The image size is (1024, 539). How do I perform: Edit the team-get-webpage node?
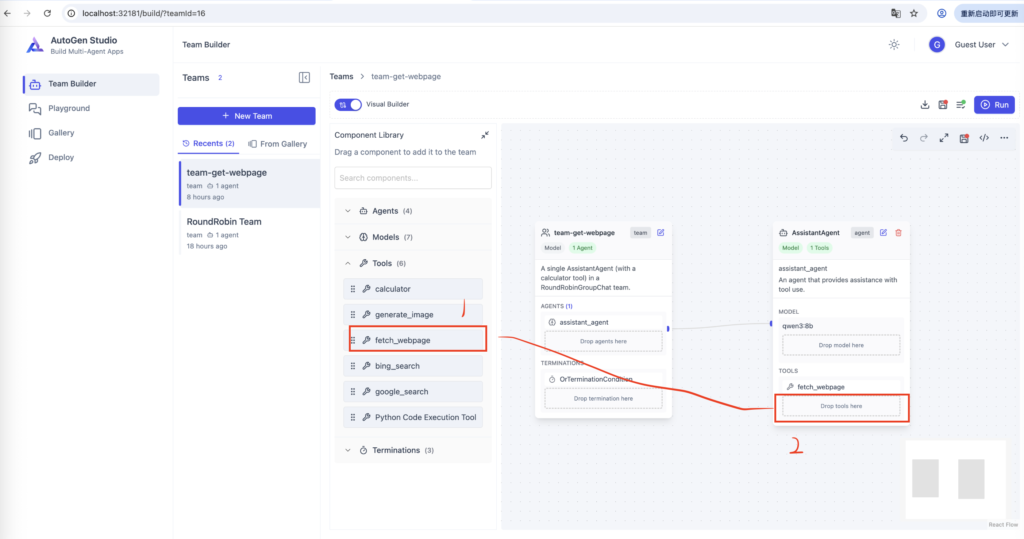pos(660,233)
